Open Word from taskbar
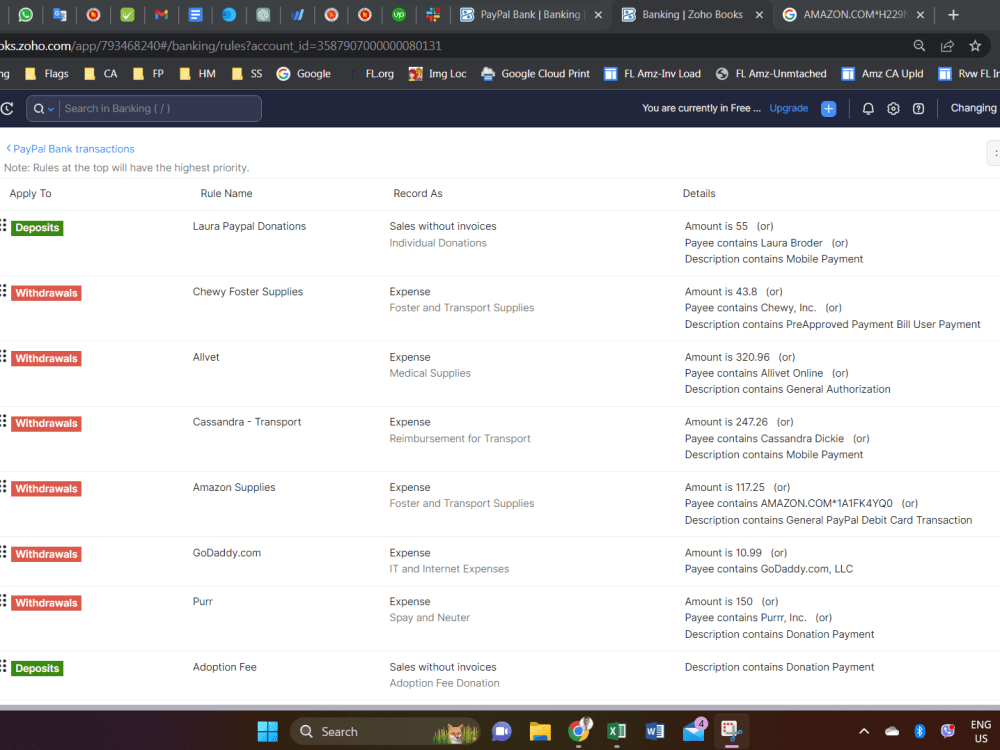The image size is (1000, 750). 655,732
